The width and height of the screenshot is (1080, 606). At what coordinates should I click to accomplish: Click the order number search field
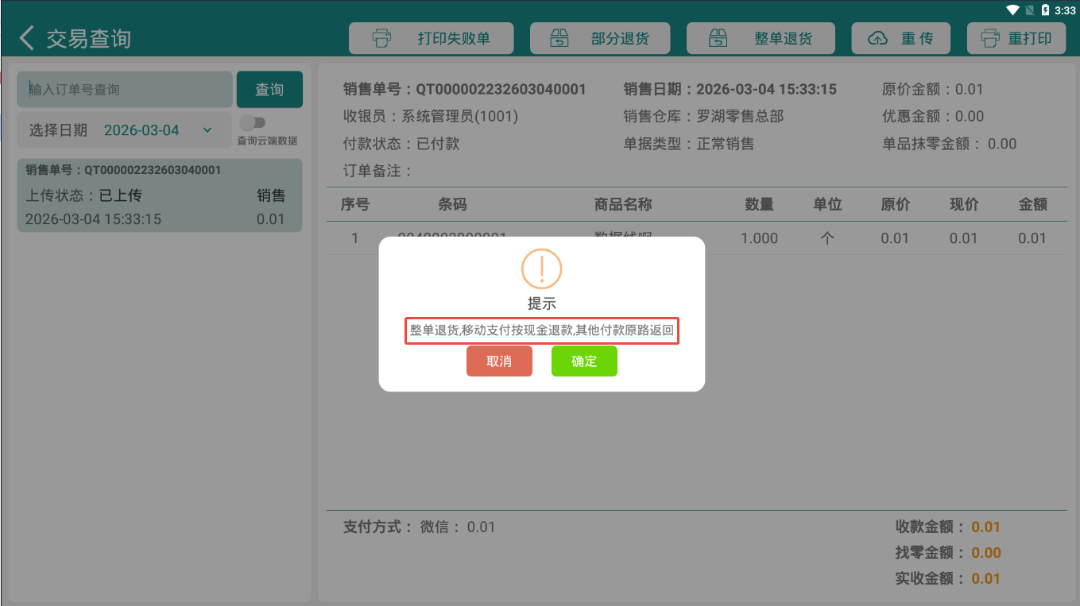[125, 90]
